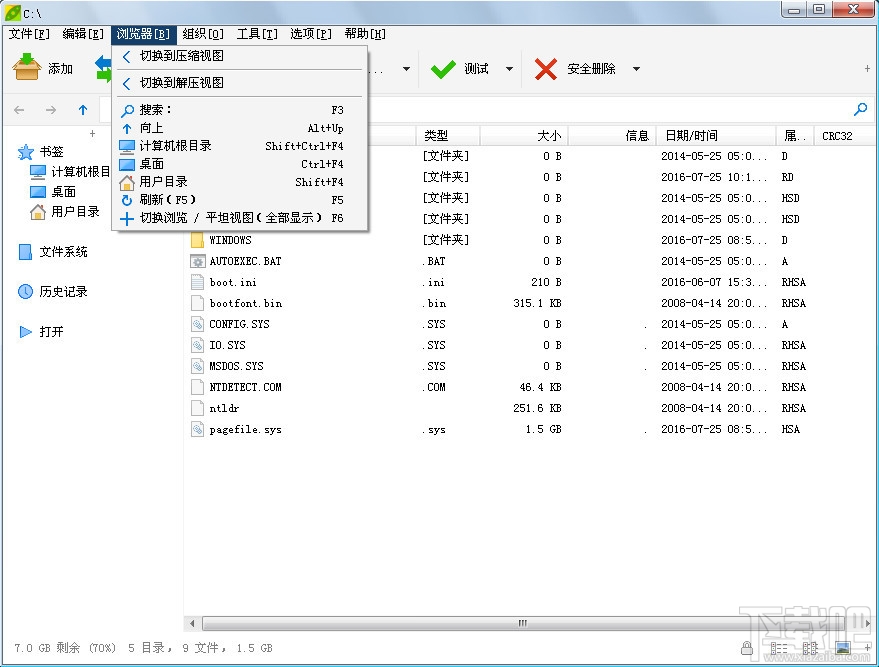Open the 安全删除 dropdown arrow

[x=636, y=69]
